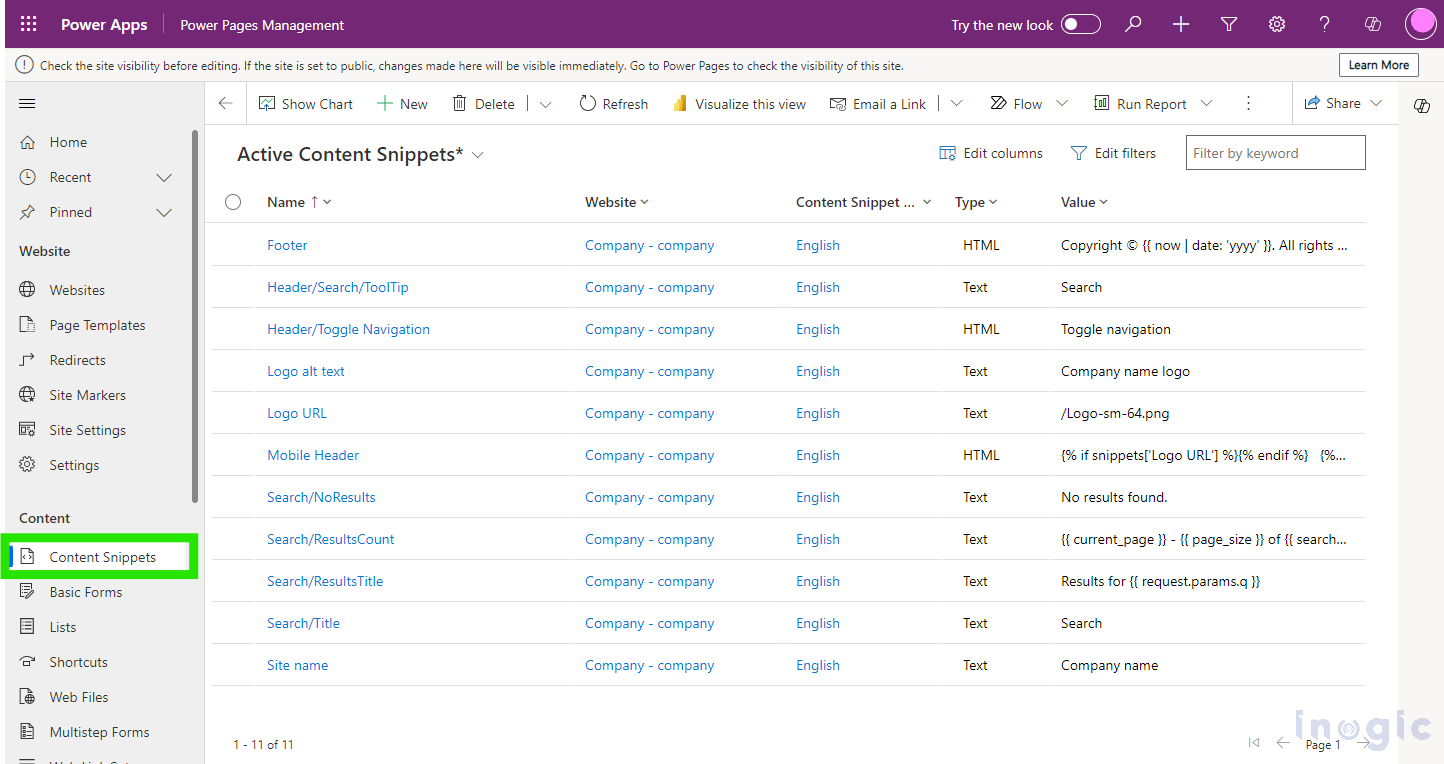1444x764 pixels.
Task: Click the Filter by keyword field
Action: (x=1274, y=153)
